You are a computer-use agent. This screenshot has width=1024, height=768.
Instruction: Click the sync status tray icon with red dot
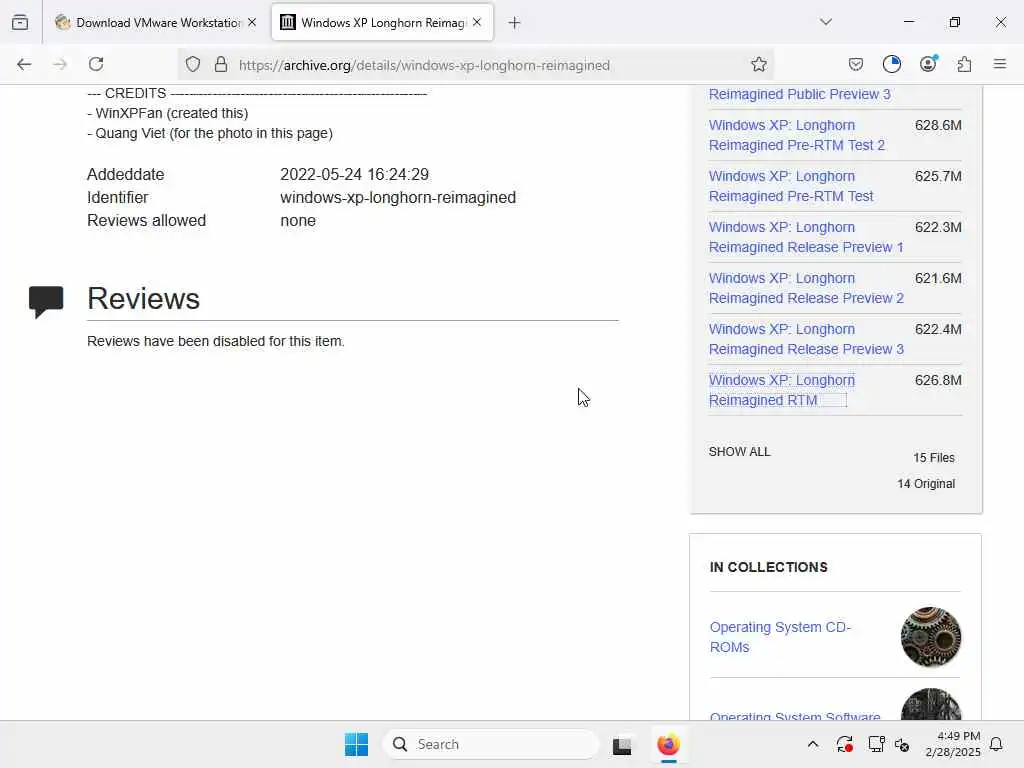coord(844,744)
